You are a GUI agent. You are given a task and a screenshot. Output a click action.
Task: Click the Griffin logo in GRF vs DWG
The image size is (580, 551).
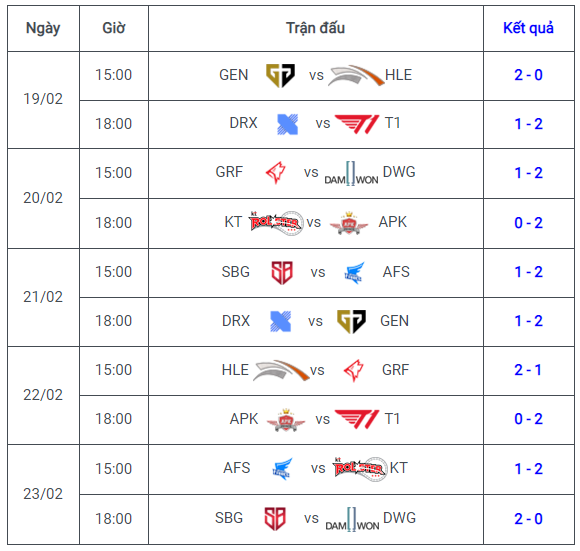tap(276, 173)
